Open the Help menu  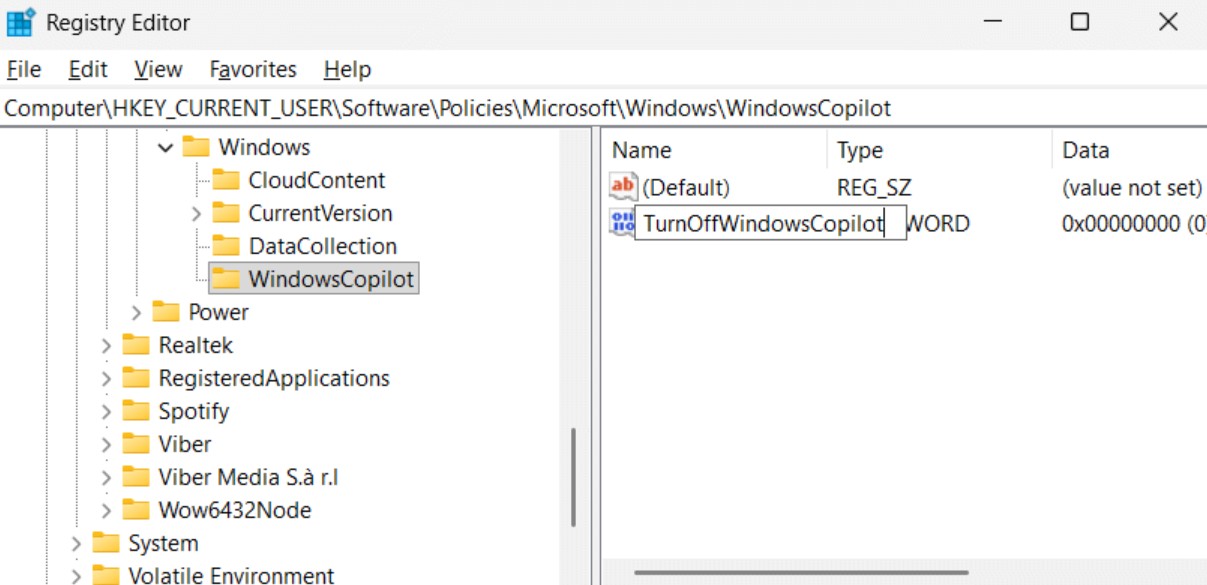347,70
